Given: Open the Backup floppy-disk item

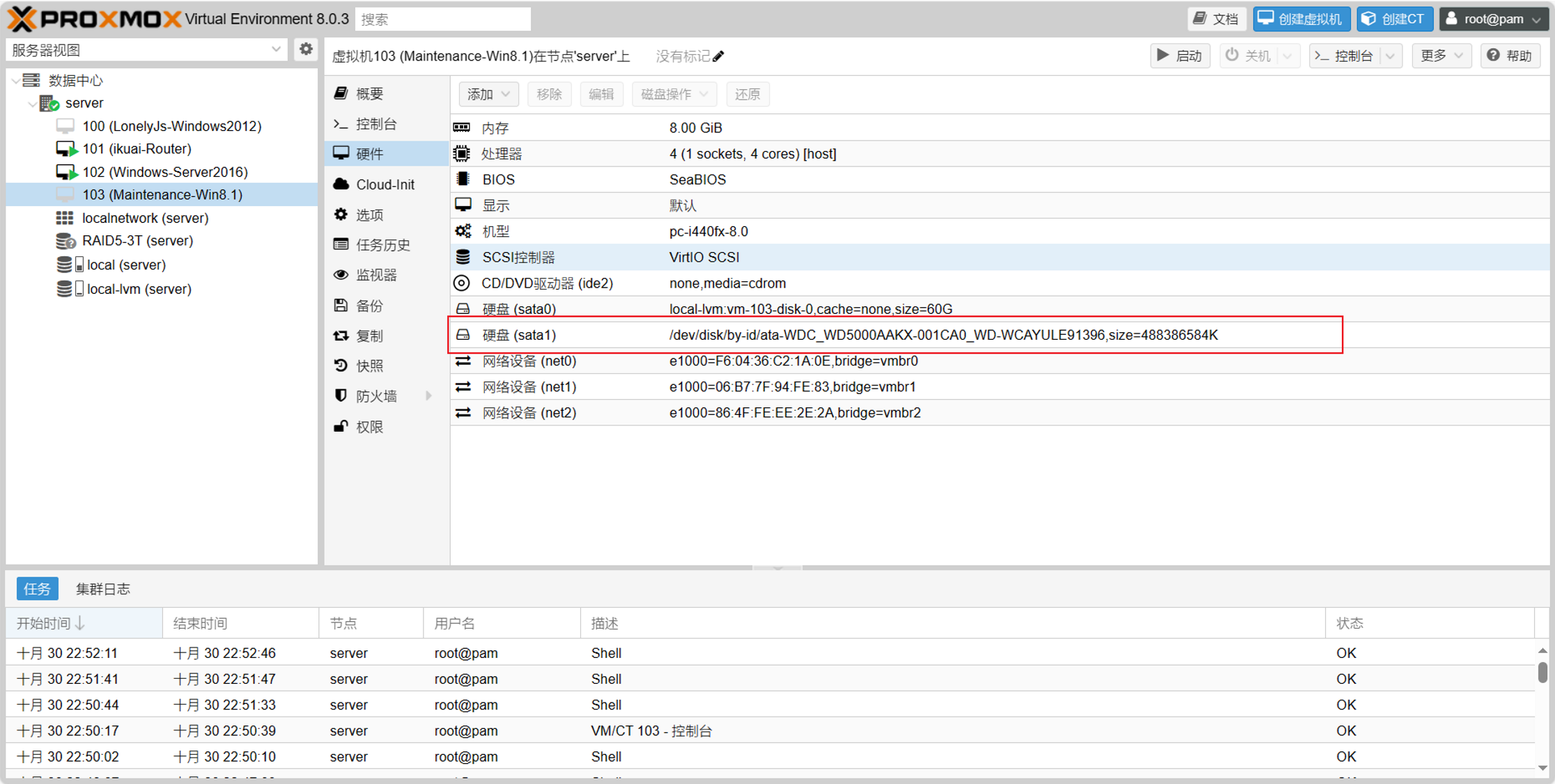Looking at the screenshot, I should pyautogui.click(x=370, y=306).
